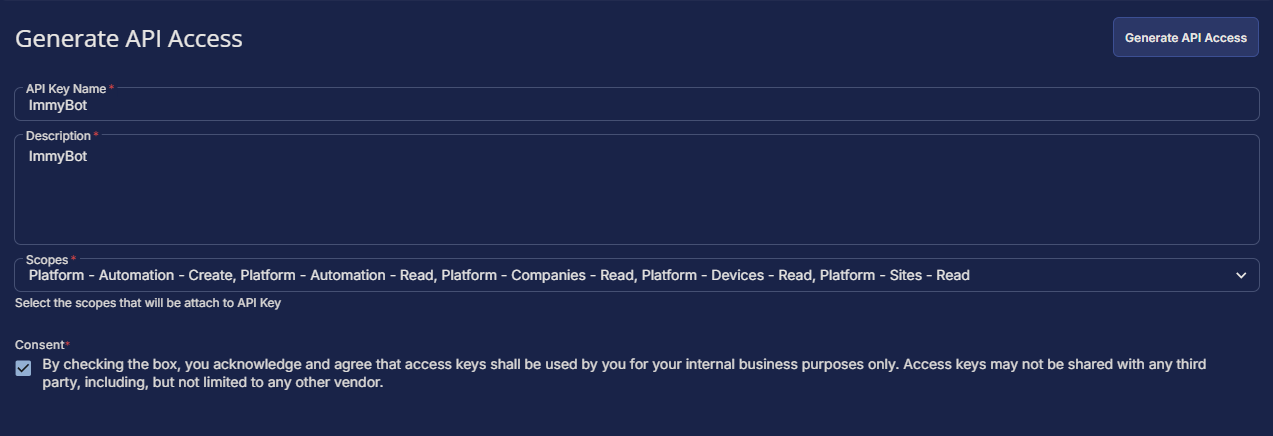Viewport: 1273px width, 436px height.
Task: Click the consent acknowledgement text
Action: [x=624, y=373]
